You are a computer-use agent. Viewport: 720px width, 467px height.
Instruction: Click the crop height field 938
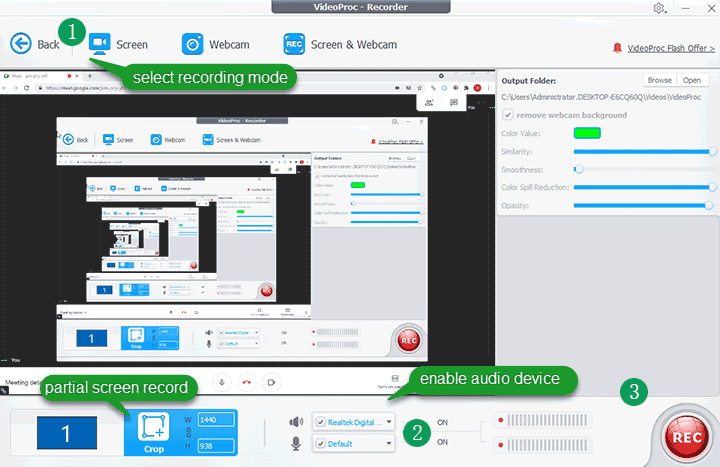(x=216, y=445)
